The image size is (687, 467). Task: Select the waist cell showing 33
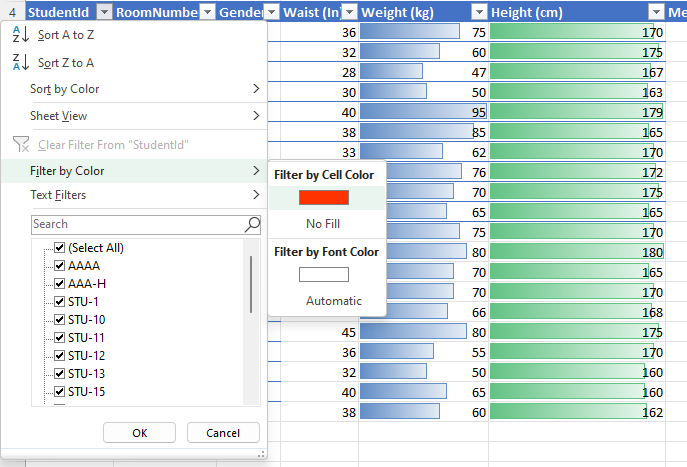[319, 152]
